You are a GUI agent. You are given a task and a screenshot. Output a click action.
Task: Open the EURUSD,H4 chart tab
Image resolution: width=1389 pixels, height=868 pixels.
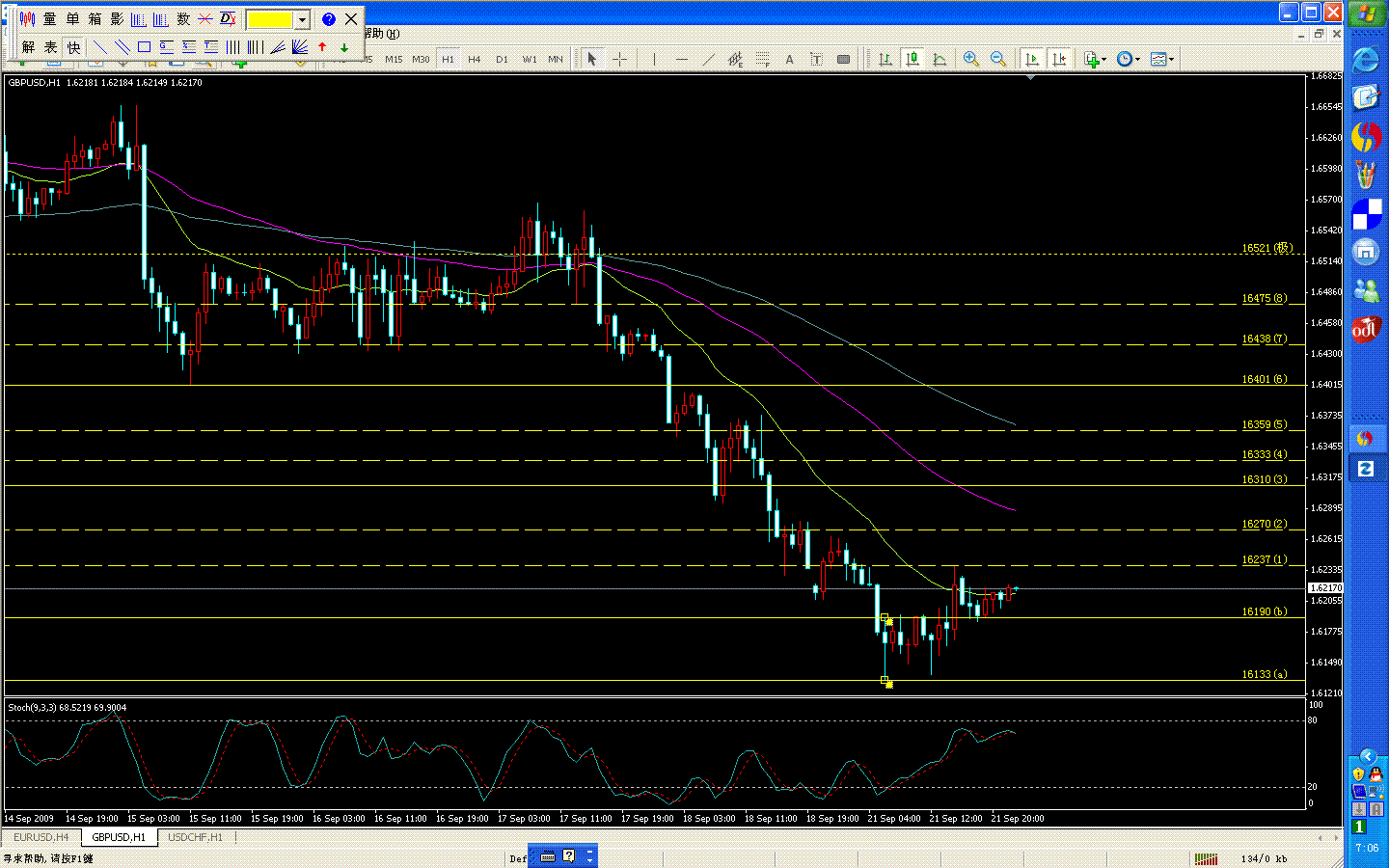click(x=41, y=837)
